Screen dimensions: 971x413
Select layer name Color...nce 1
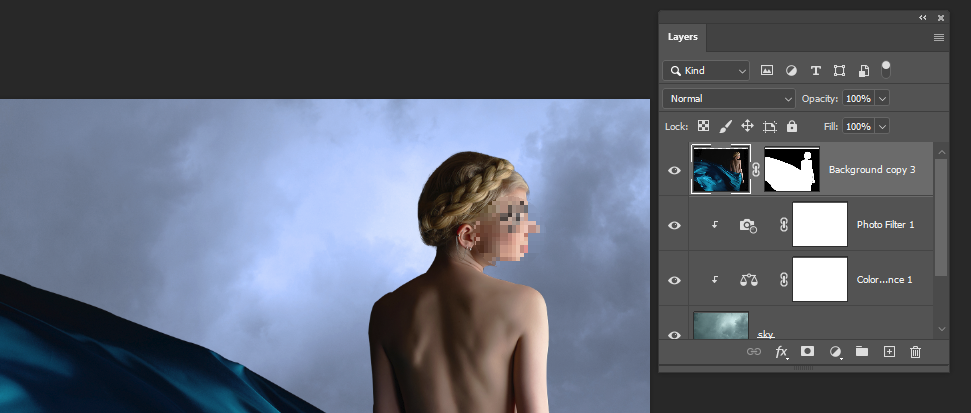tap(884, 280)
